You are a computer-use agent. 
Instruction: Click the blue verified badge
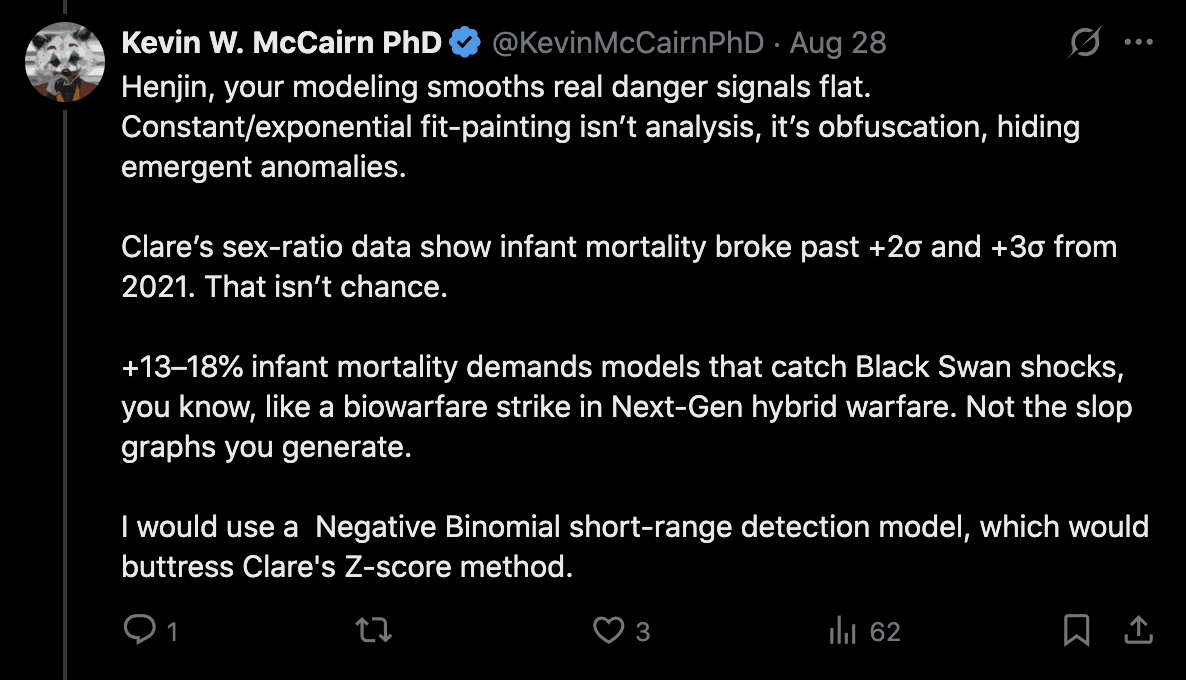[x=464, y=43]
